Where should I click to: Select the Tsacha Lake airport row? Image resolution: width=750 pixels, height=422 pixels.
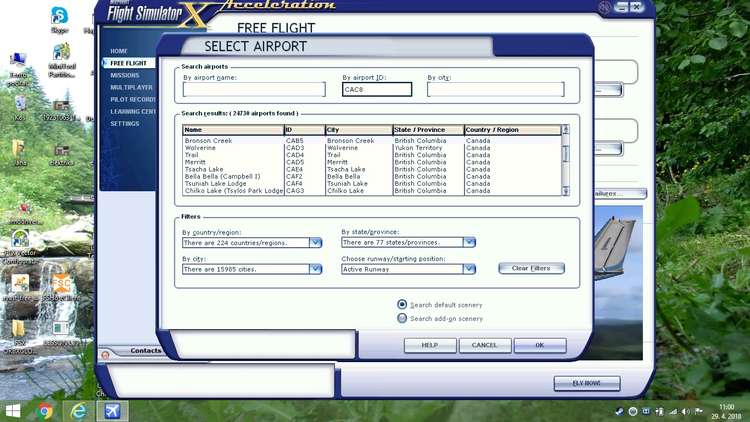click(x=372, y=169)
